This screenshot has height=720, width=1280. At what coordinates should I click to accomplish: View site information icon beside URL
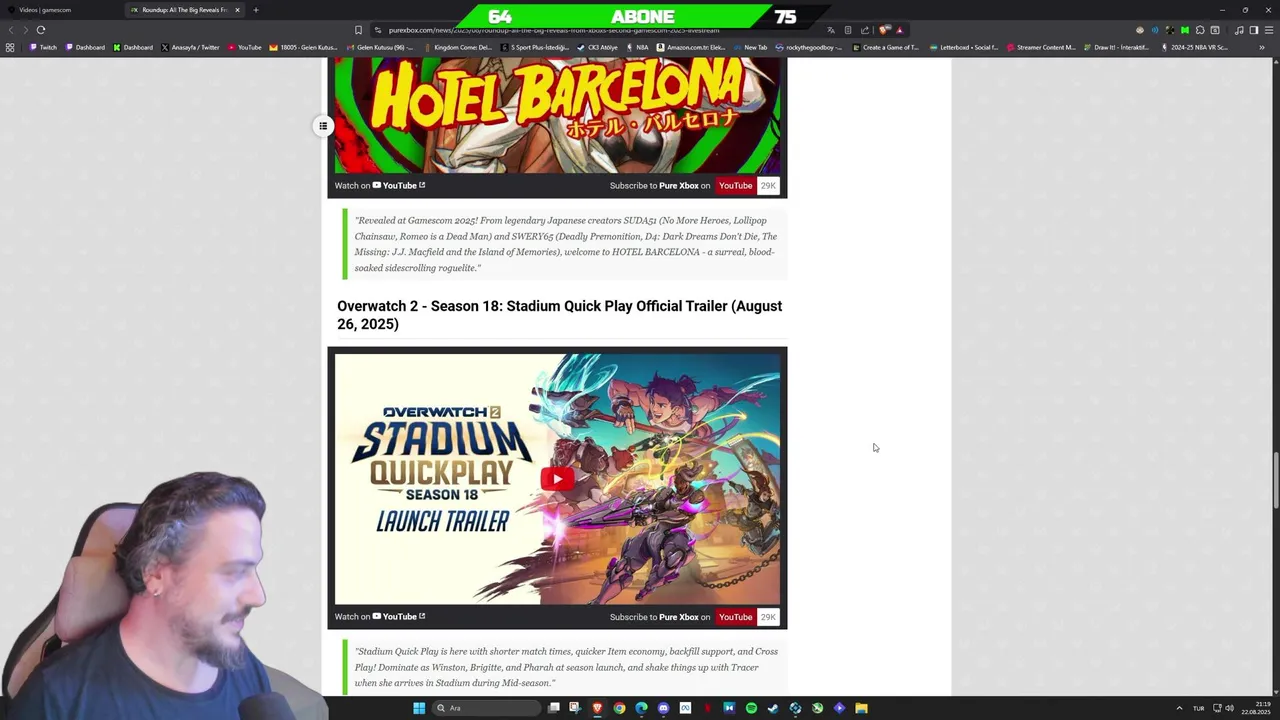coord(377,30)
